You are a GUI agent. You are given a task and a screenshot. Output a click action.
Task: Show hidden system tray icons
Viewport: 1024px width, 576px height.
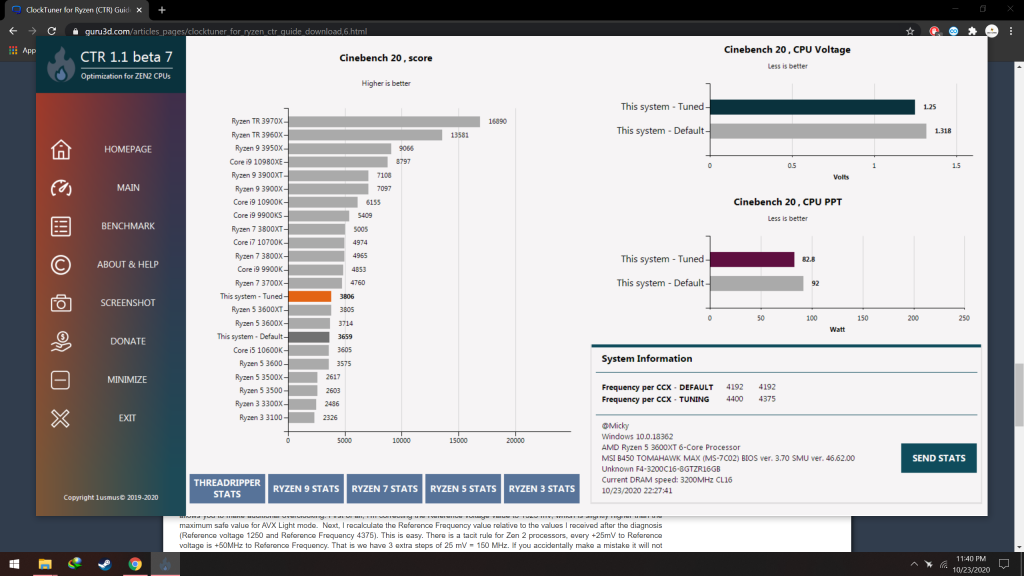click(x=914, y=564)
